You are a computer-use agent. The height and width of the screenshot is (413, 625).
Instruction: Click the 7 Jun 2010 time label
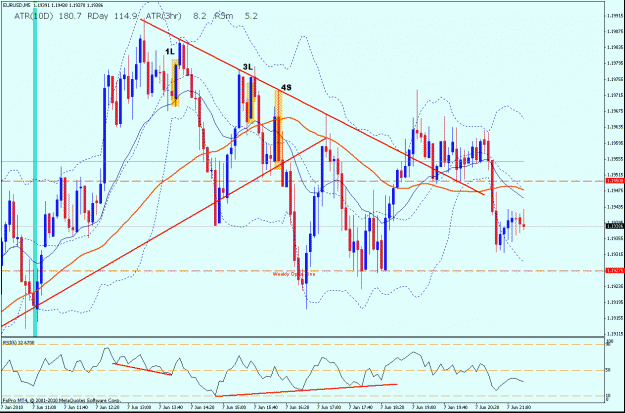click(13, 408)
